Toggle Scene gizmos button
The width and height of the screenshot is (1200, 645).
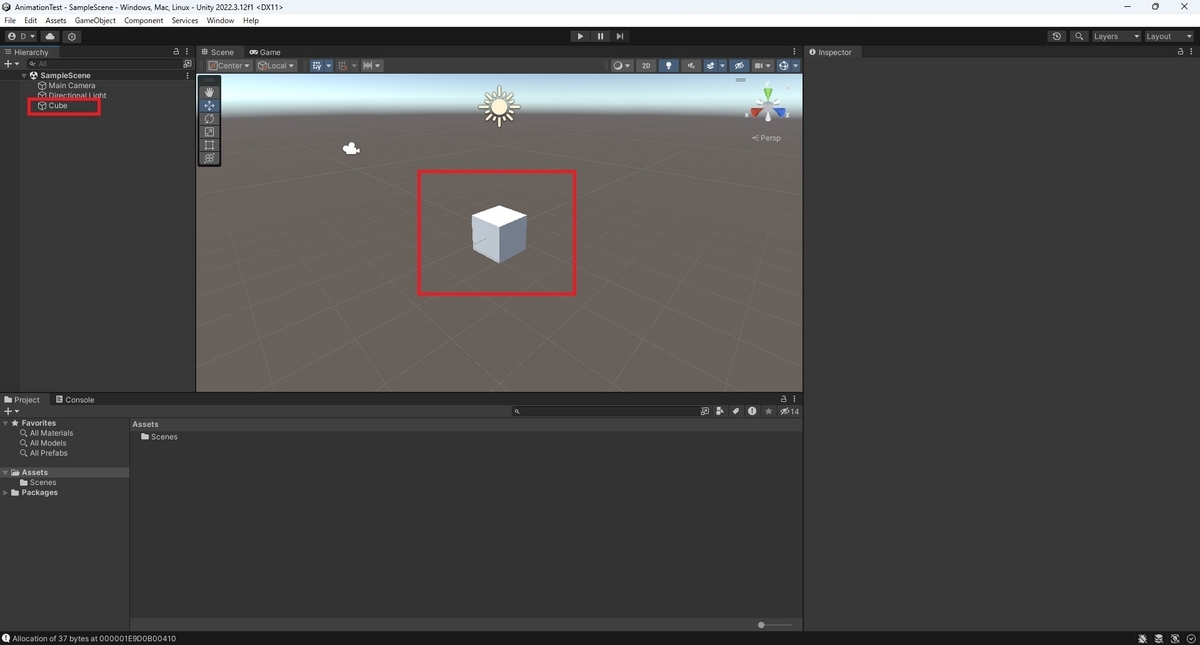pos(784,65)
